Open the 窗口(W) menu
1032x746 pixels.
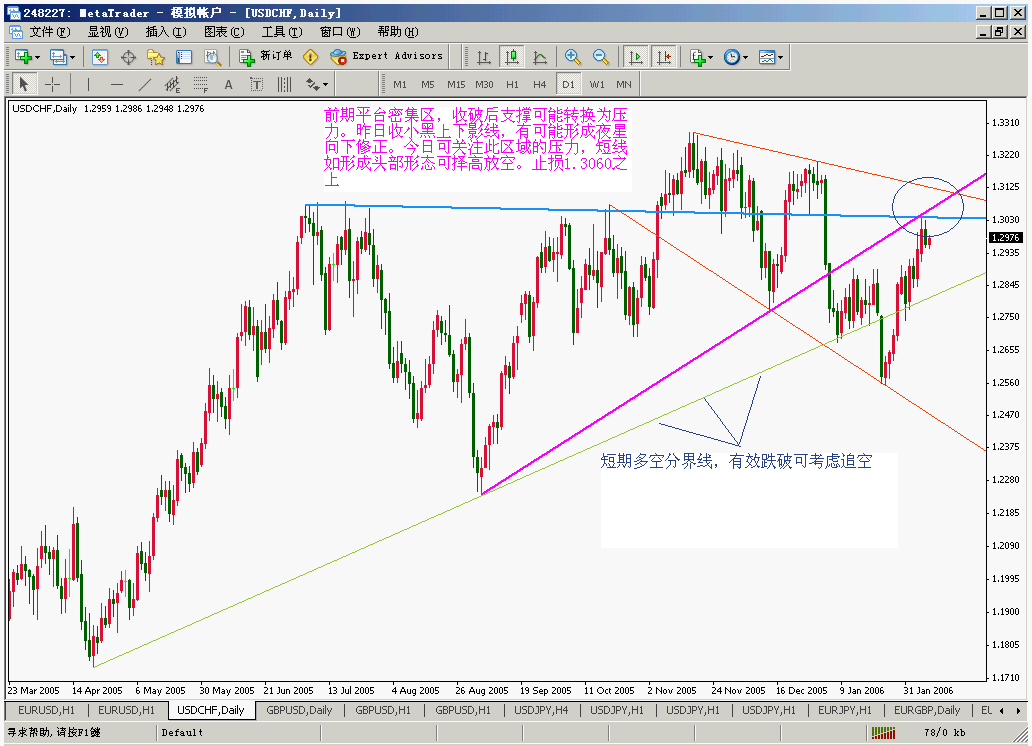(x=340, y=32)
